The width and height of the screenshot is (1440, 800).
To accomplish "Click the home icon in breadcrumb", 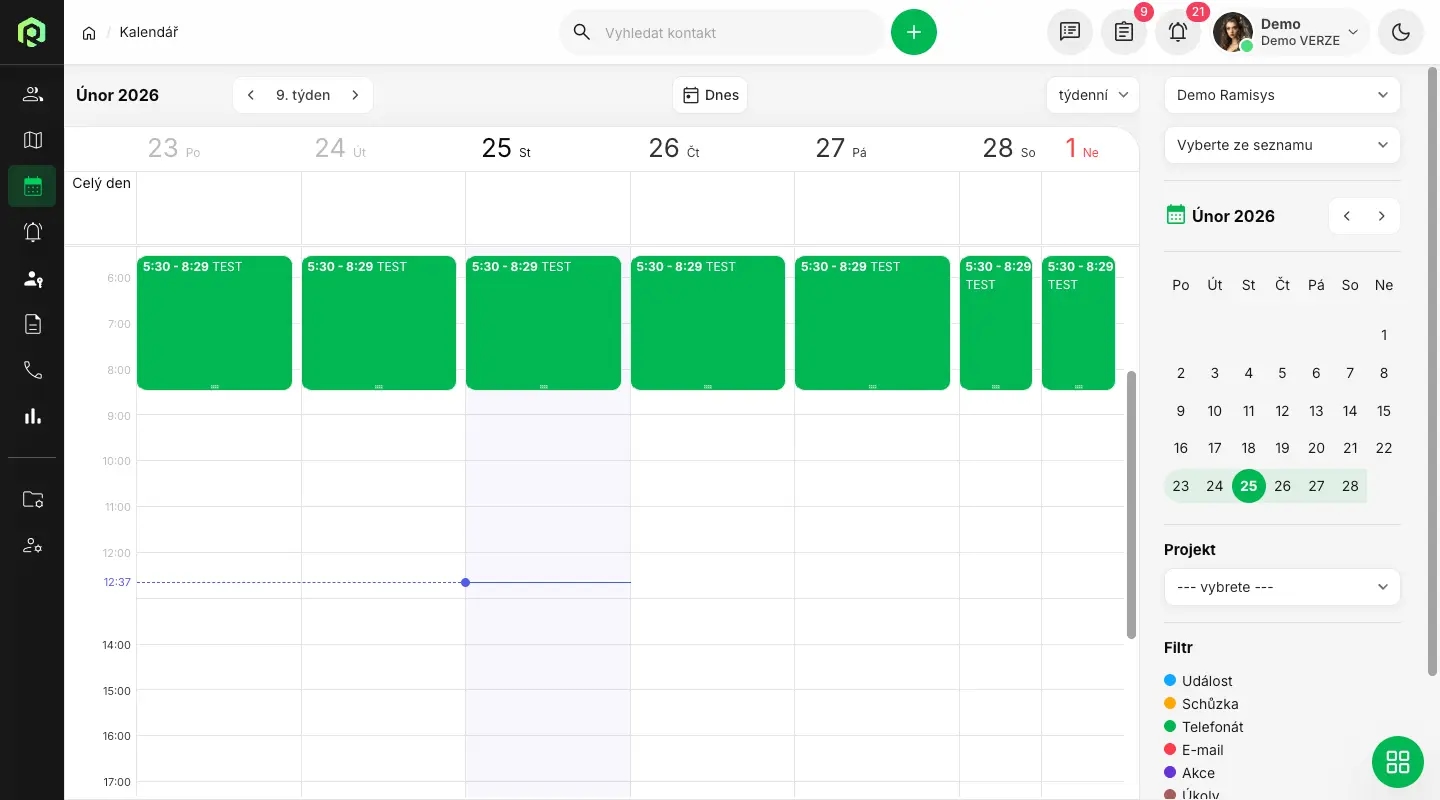I will click(89, 33).
